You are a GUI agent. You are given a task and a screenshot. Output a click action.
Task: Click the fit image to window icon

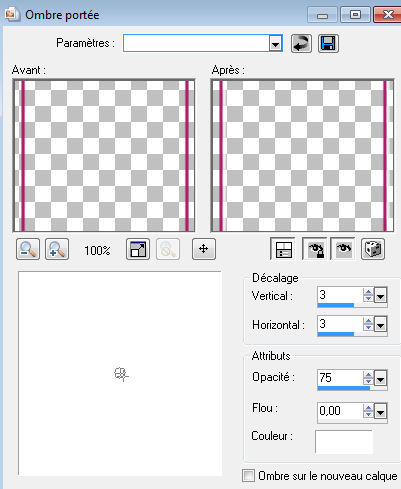click(x=138, y=249)
